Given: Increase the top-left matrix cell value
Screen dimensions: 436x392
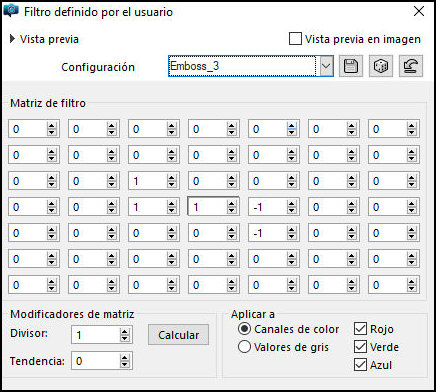Looking at the screenshot, I should click(x=51, y=125).
